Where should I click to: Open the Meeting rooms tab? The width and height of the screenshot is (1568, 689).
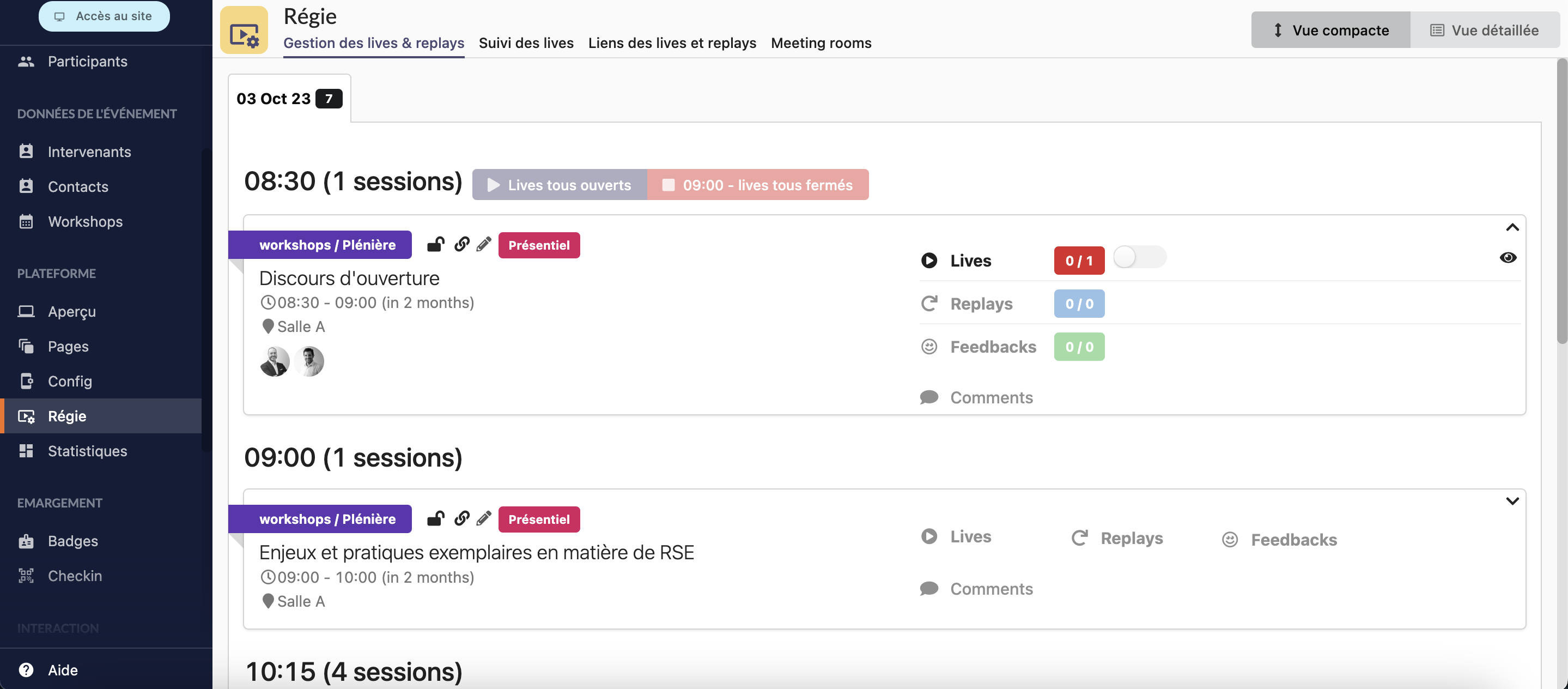click(x=821, y=43)
